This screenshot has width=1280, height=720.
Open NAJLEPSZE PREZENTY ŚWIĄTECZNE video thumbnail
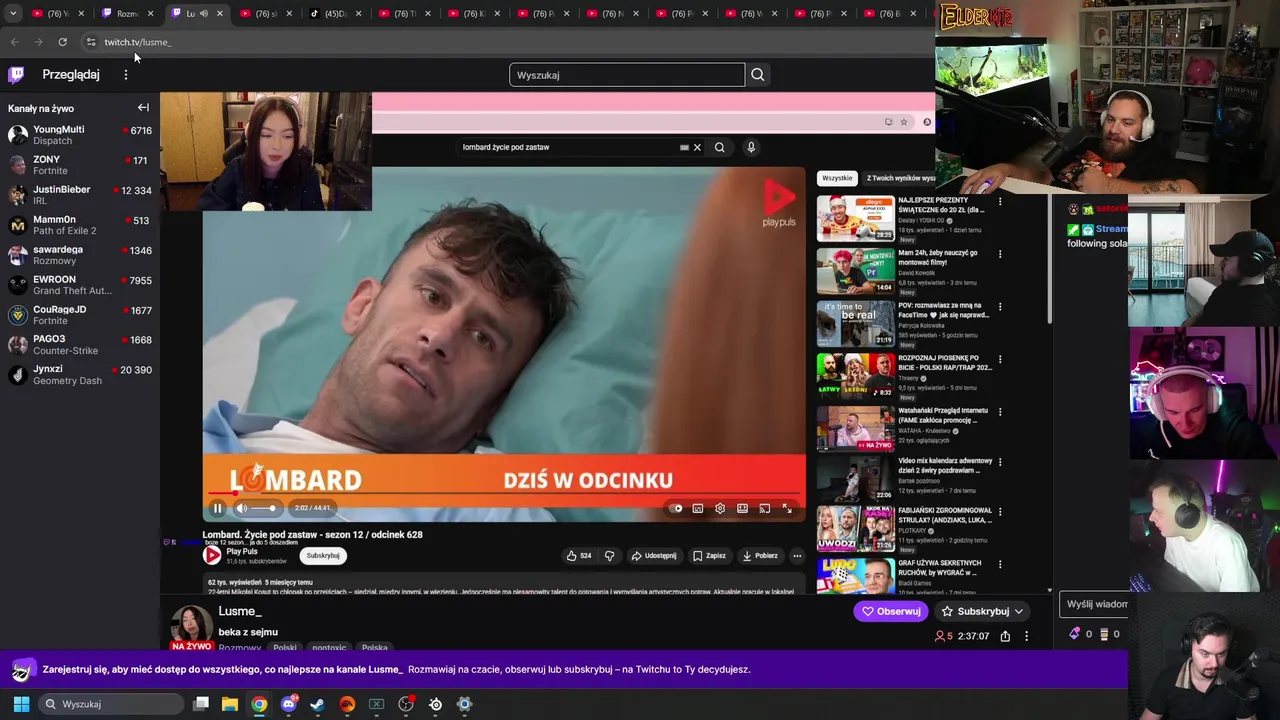pyautogui.click(x=855, y=219)
